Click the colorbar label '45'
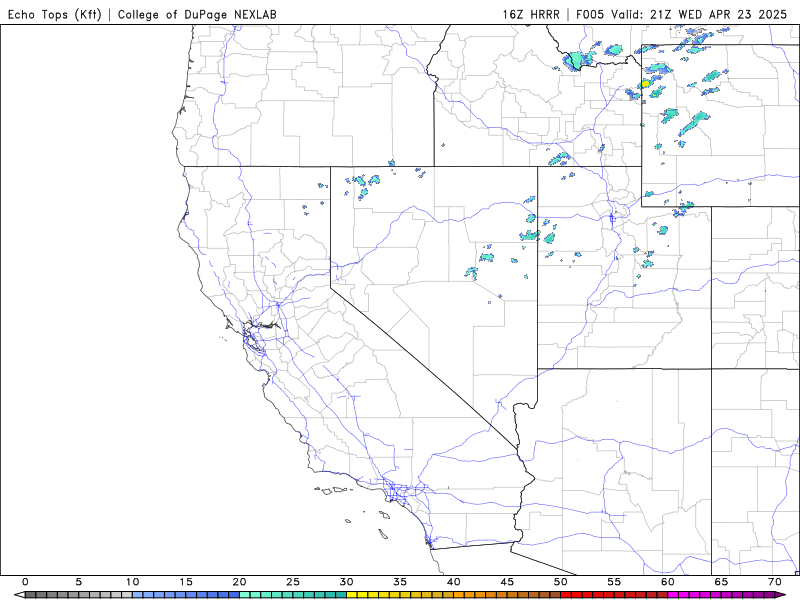Viewport: 800px width, 600px height. pyautogui.click(x=507, y=582)
